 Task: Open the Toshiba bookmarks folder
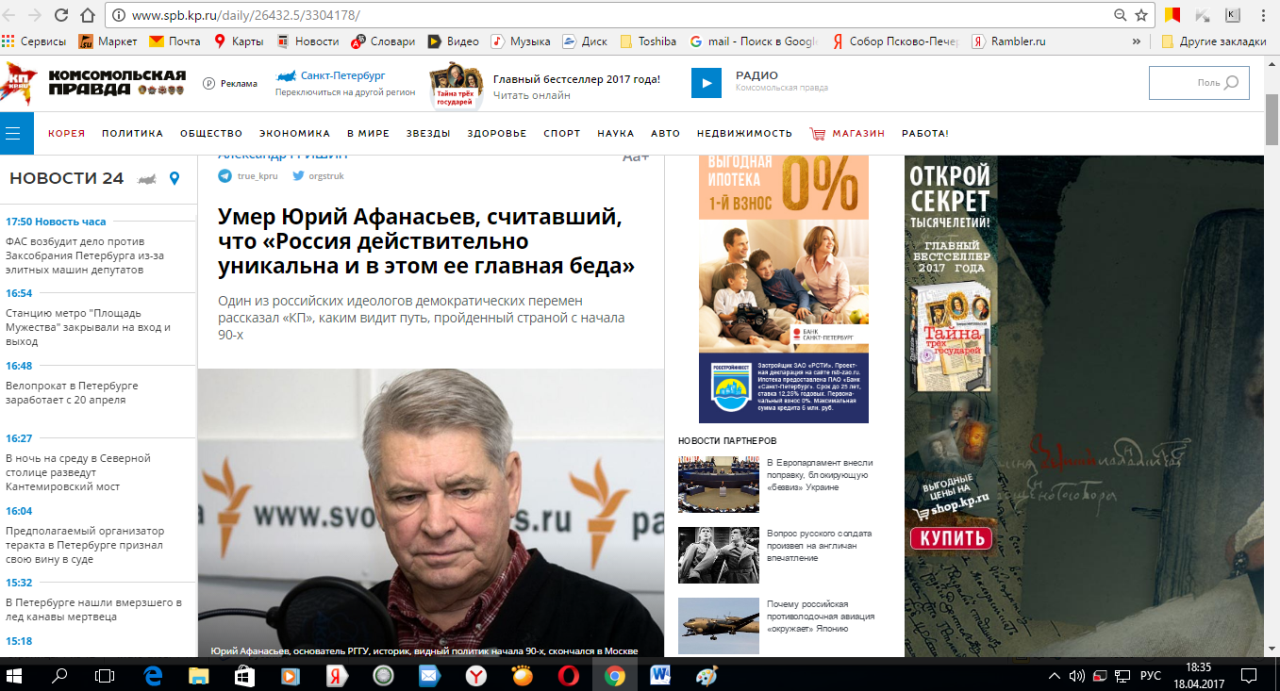[x=648, y=41]
